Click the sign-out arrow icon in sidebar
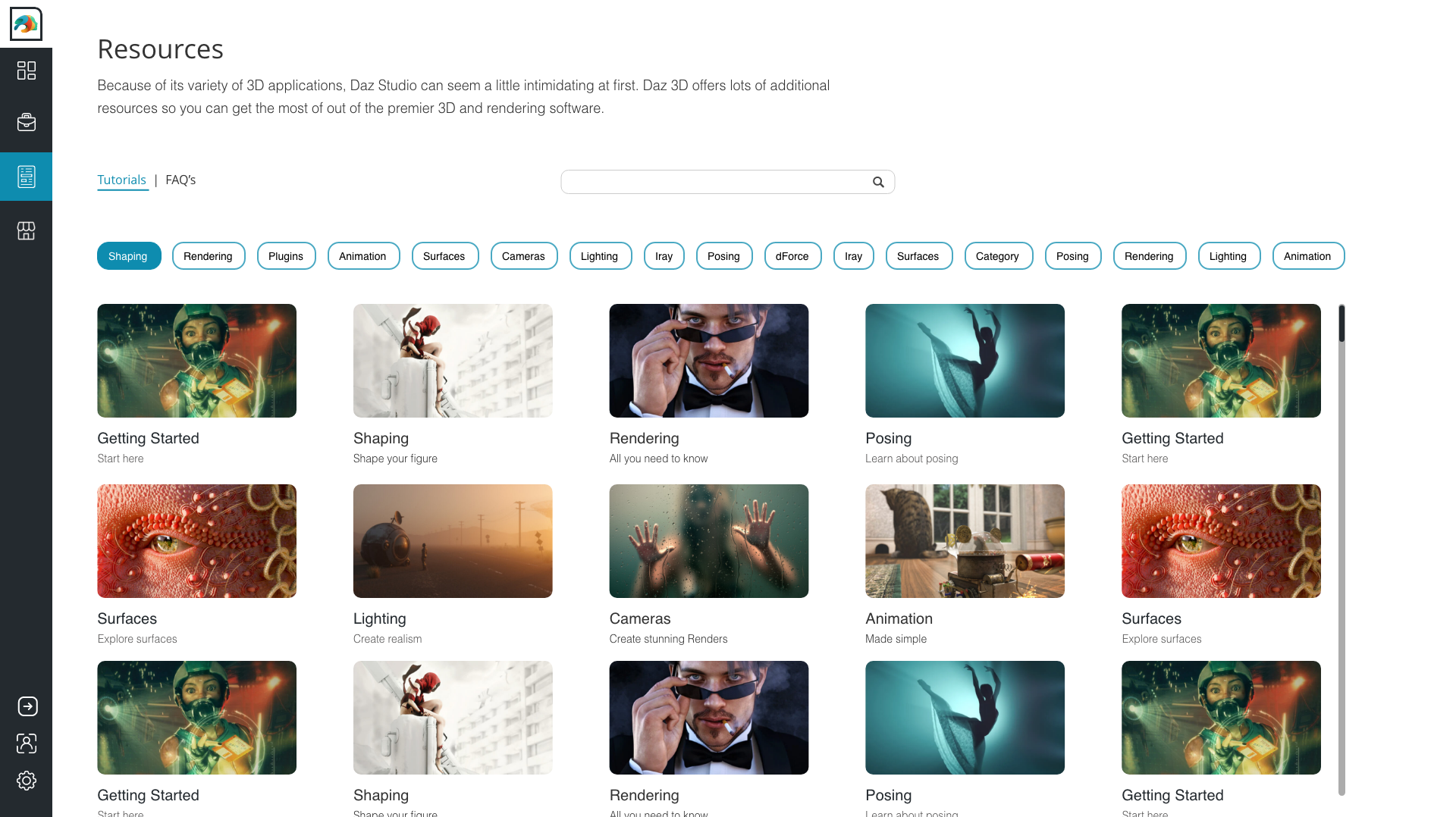 pyautogui.click(x=27, y=706)
